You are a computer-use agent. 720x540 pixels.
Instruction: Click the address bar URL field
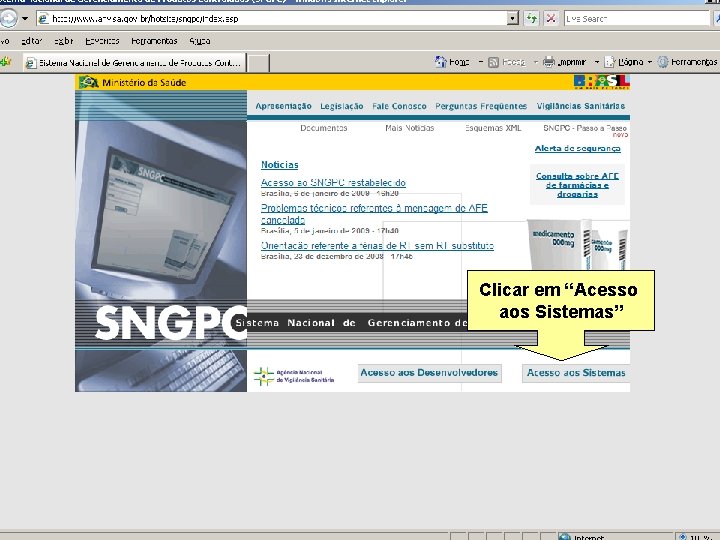(x=272, y=19)
